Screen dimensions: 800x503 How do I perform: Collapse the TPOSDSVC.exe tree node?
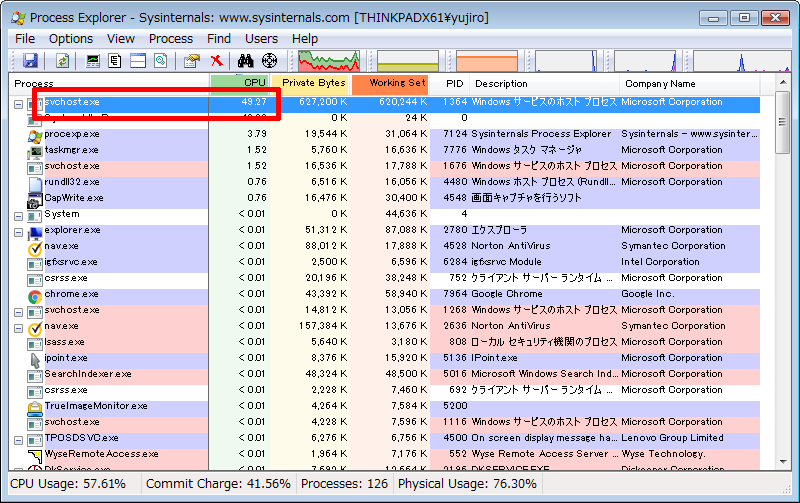pyautogui.click(x=18, y=440)
